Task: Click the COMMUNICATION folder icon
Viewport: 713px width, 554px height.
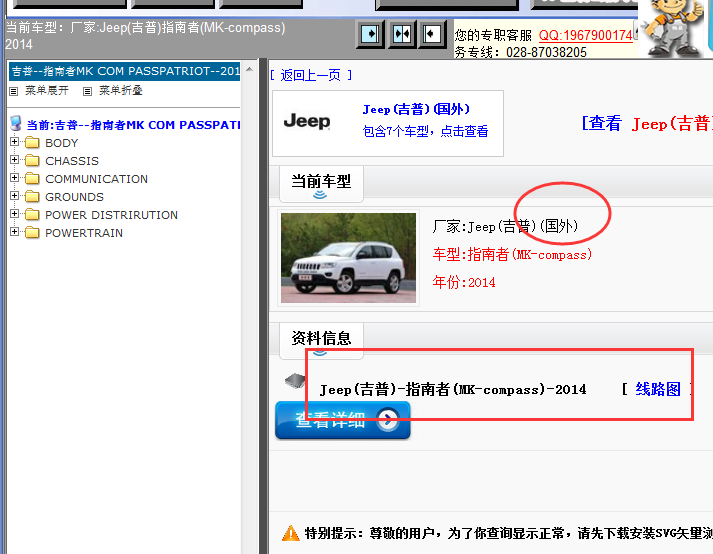Action: (x=32, y=179)
